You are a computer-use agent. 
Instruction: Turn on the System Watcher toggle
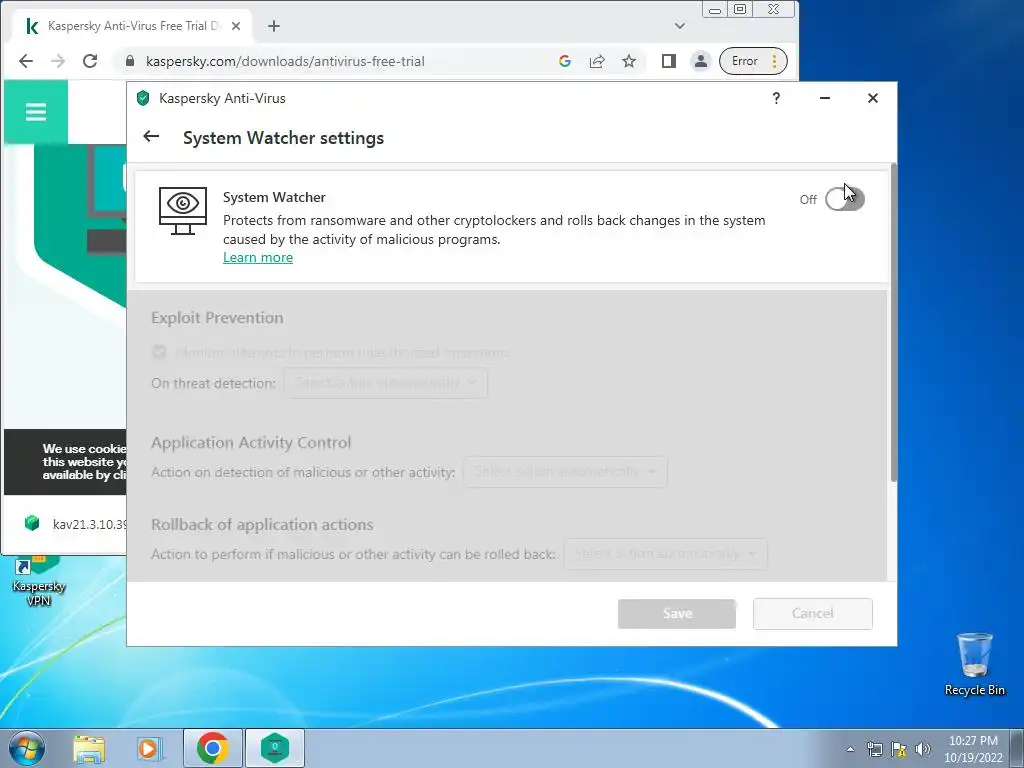844,199
